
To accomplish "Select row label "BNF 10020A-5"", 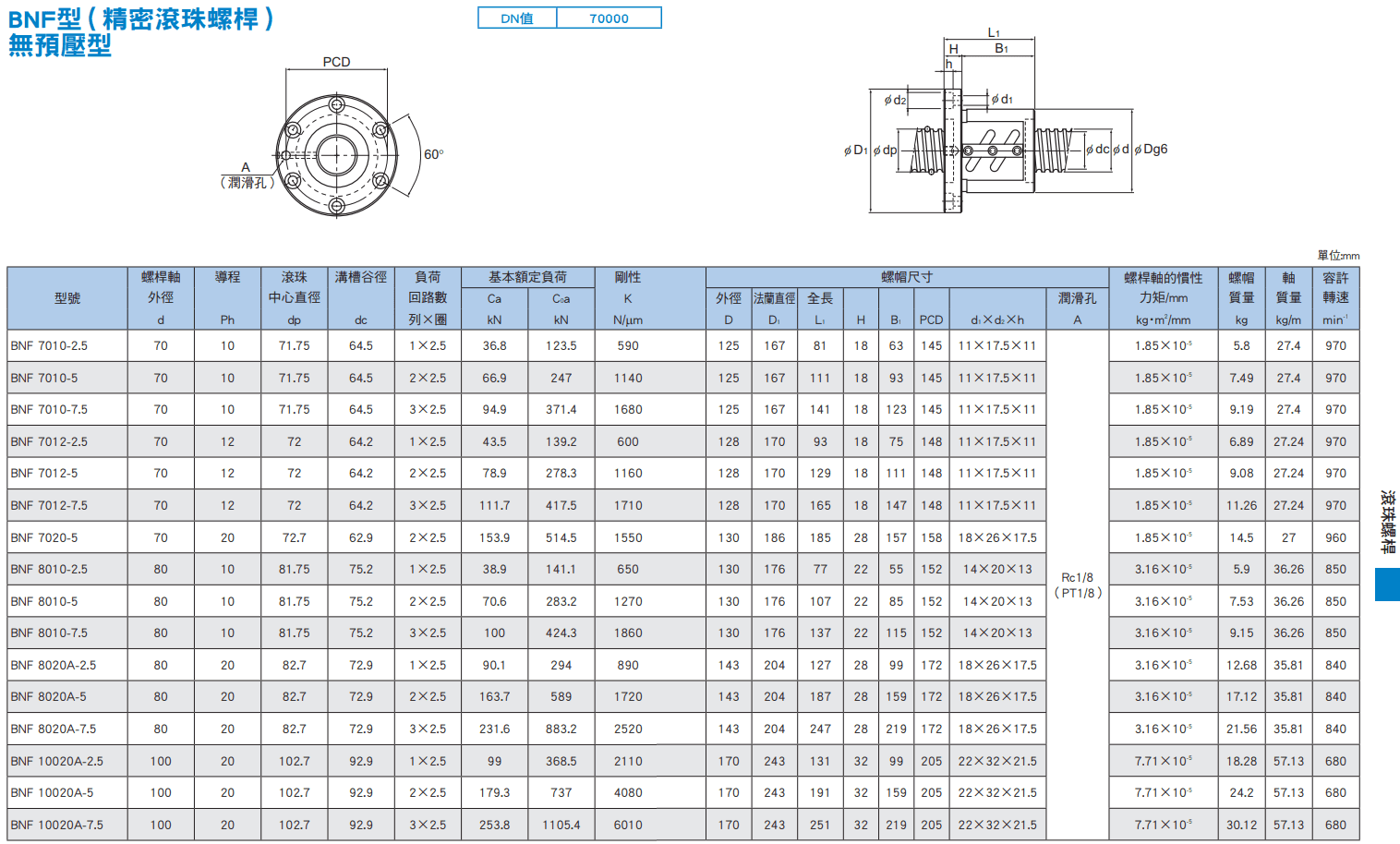I will pos(53,792).
